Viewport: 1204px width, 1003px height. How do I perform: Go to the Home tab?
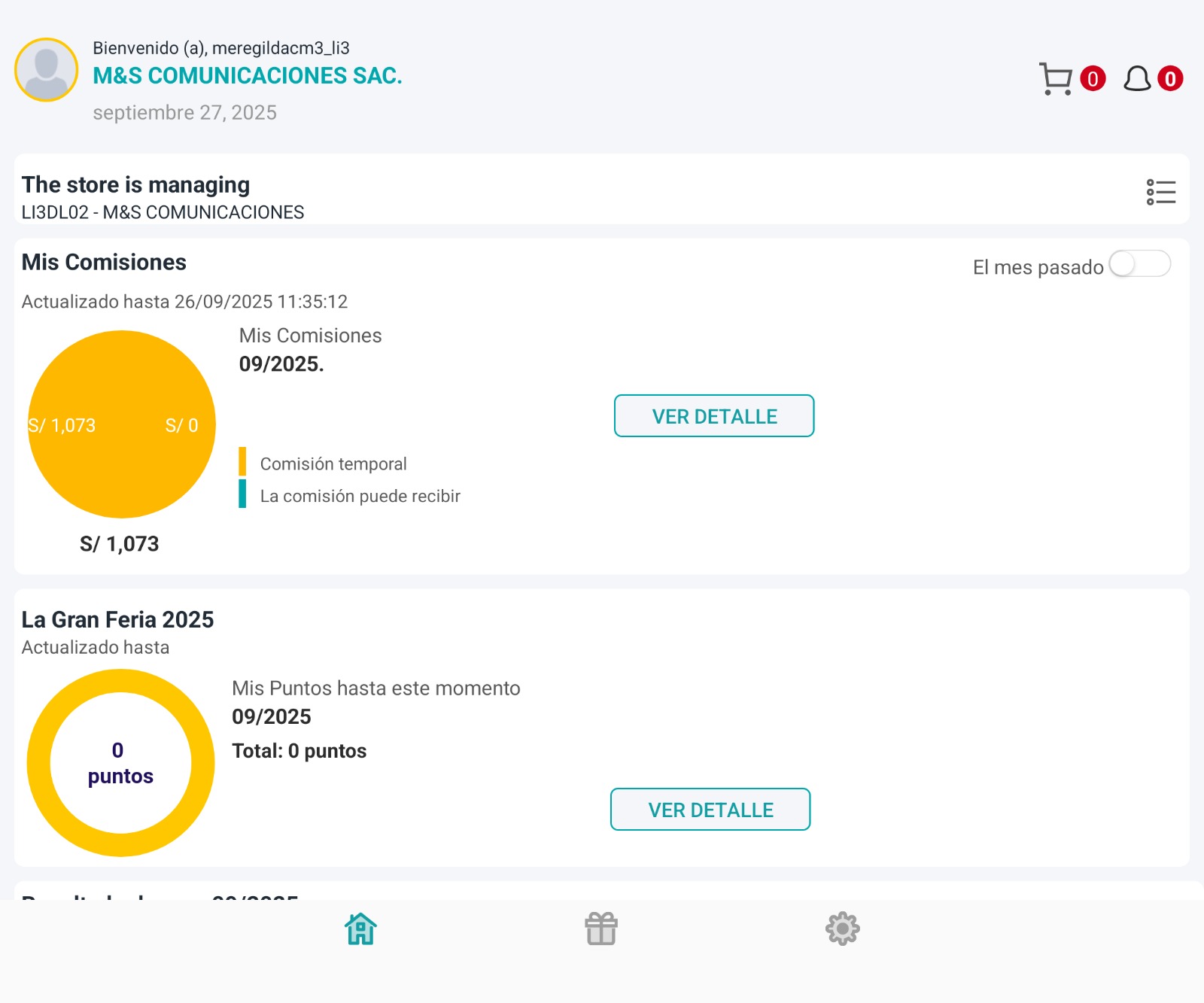360,929
